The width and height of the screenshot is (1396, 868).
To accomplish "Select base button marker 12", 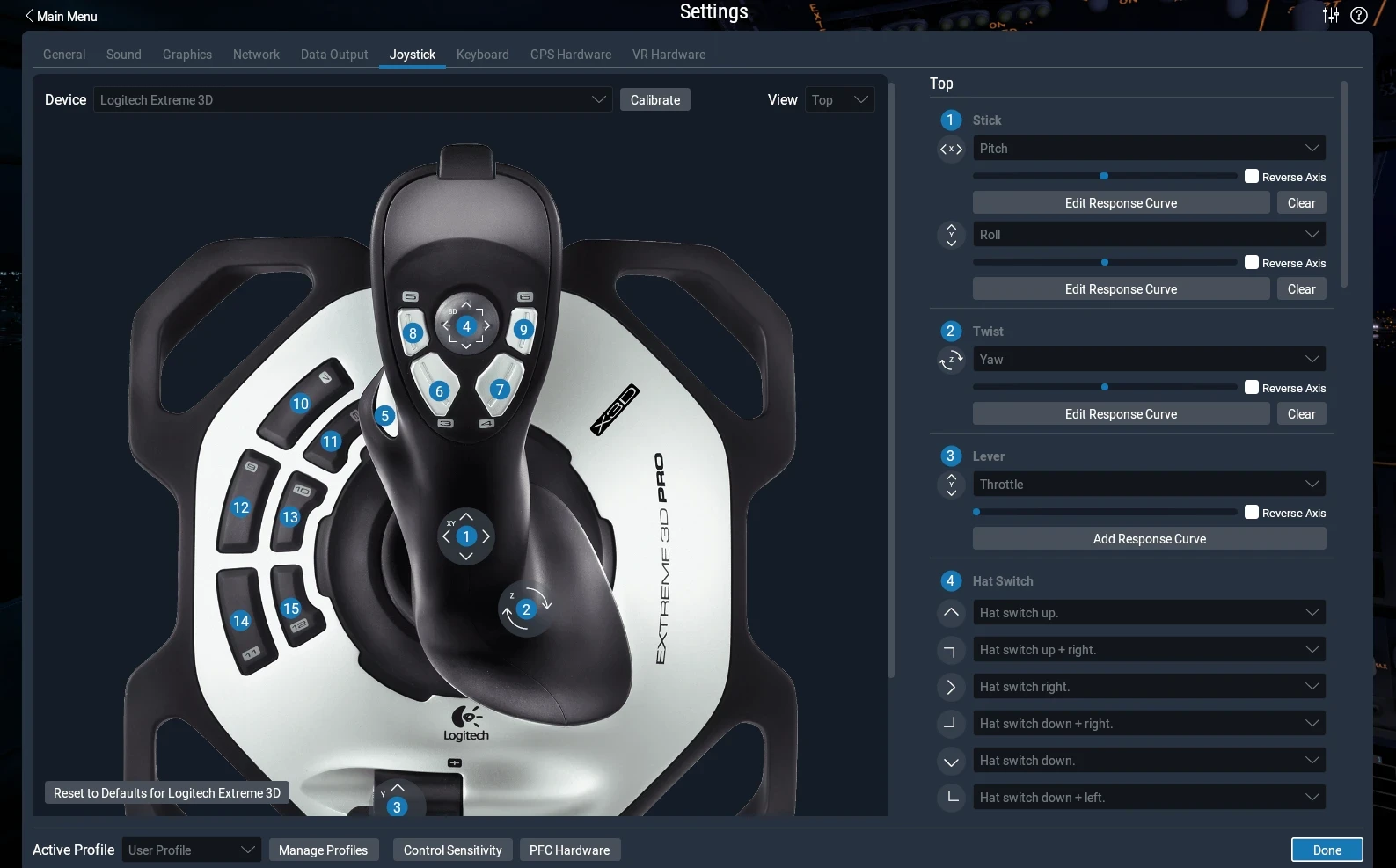I will (x=241, y=507).
